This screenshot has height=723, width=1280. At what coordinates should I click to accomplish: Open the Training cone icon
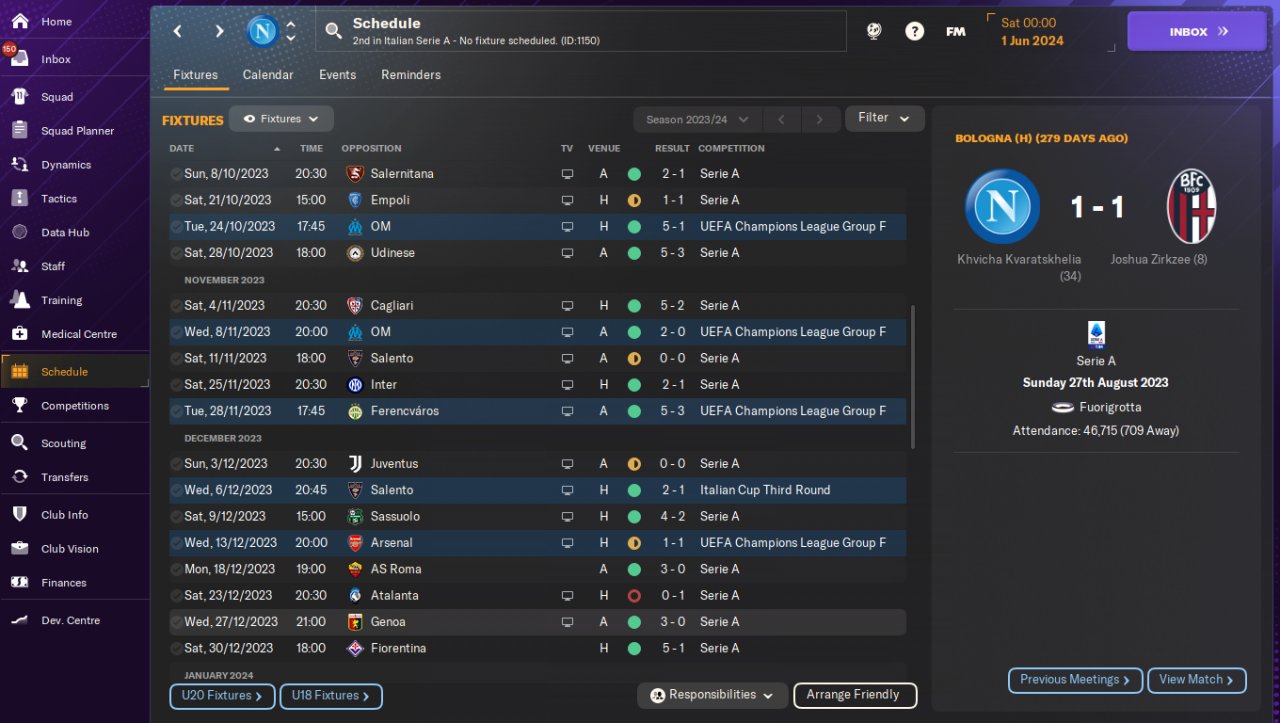[x=19, y=300]
